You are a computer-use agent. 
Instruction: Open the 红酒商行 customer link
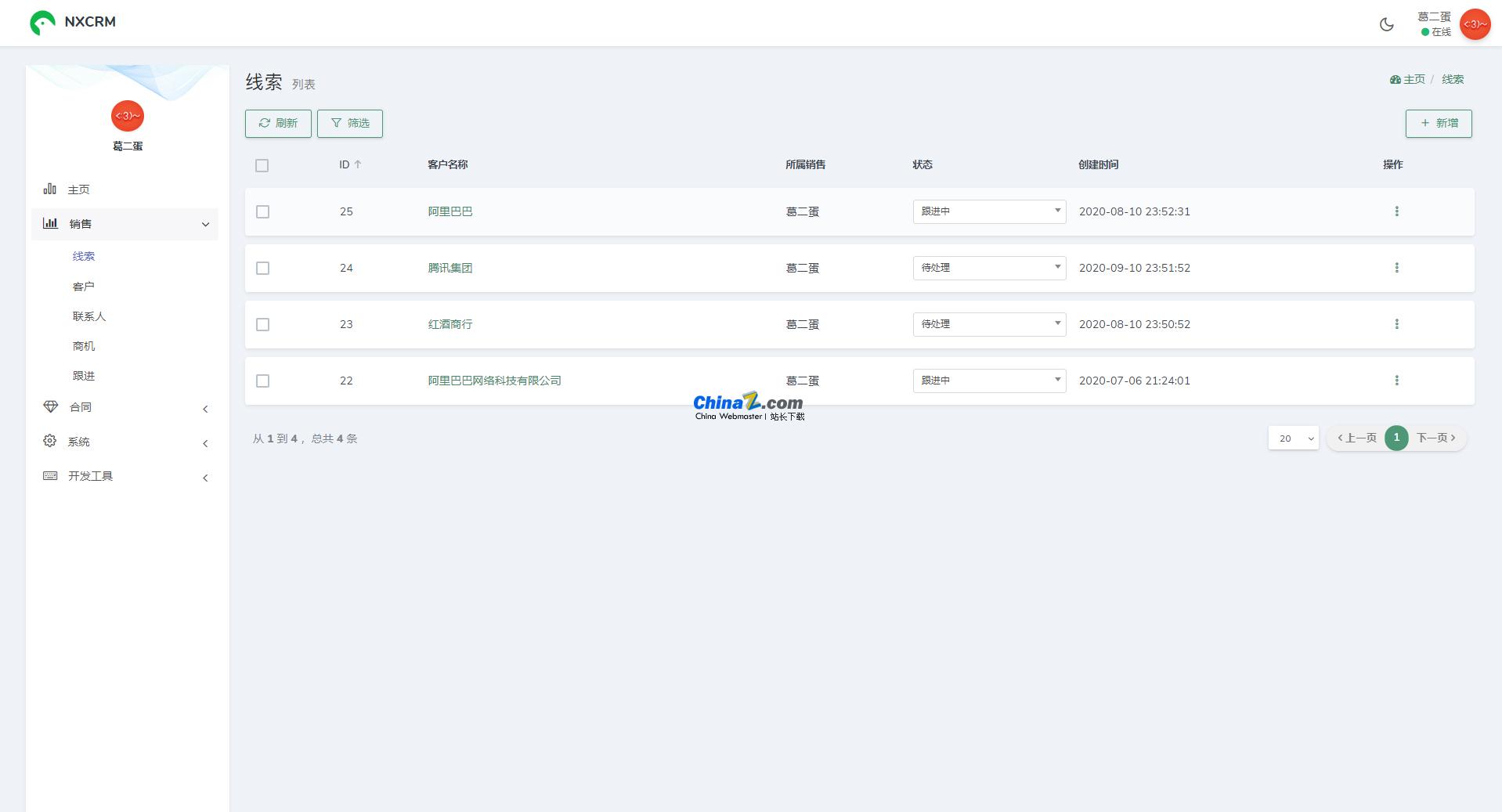[x=450, y=324]
